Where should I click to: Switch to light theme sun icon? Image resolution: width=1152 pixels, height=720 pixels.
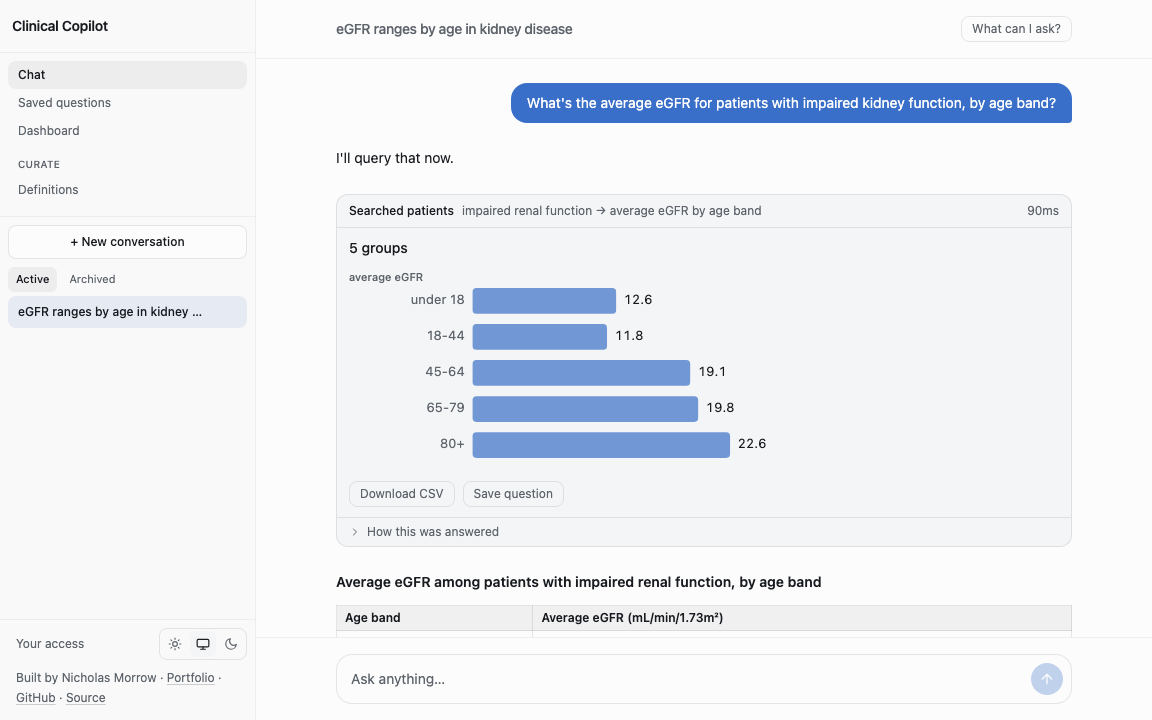175,644
